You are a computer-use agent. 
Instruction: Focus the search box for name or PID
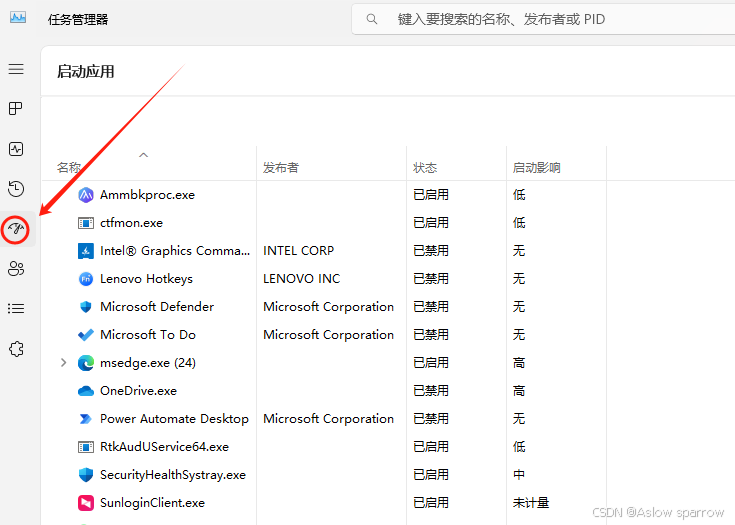click(x=544, y=19)
